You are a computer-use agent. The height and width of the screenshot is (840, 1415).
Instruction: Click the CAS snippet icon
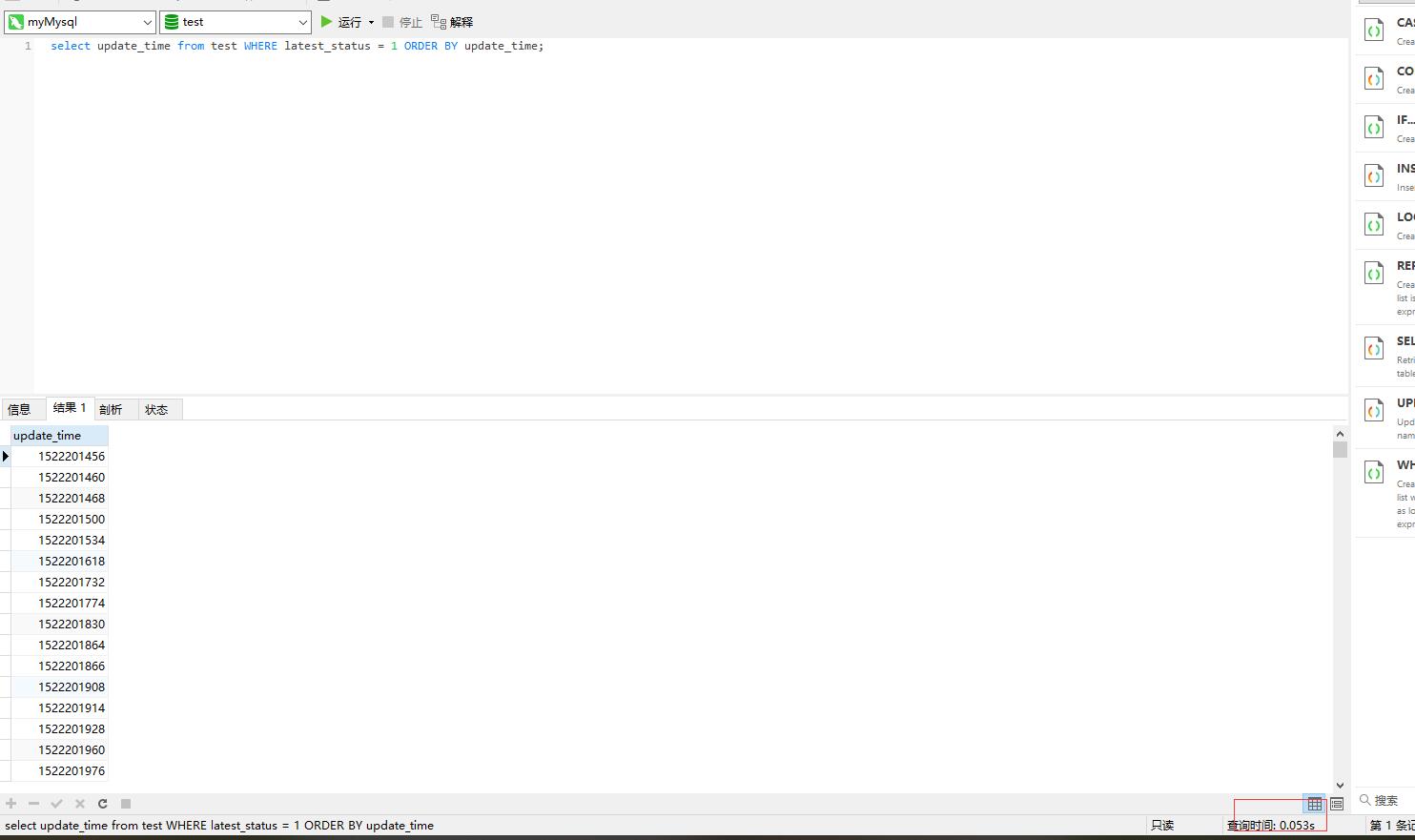pos(1374,31)
